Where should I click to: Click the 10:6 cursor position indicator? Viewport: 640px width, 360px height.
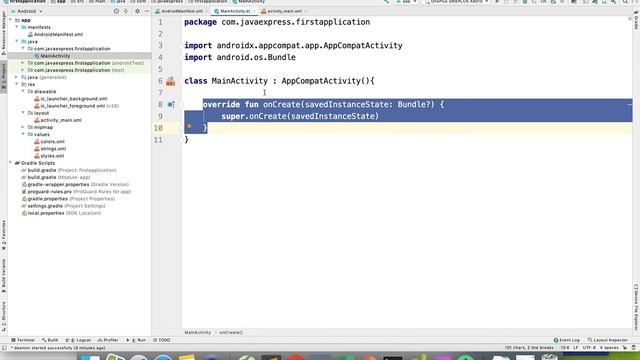coord(565,348)
